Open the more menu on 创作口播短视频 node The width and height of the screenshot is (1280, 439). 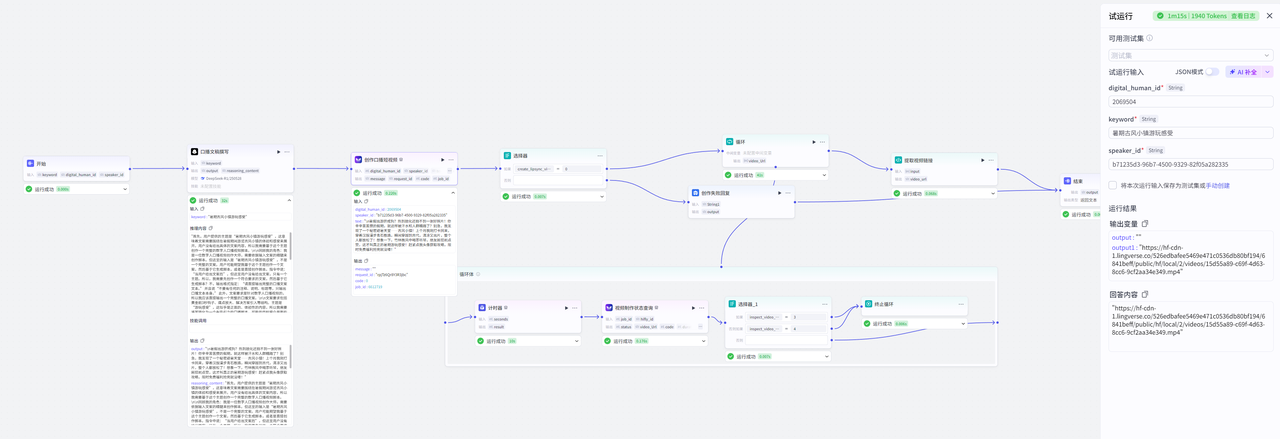[x=449, y=158]
